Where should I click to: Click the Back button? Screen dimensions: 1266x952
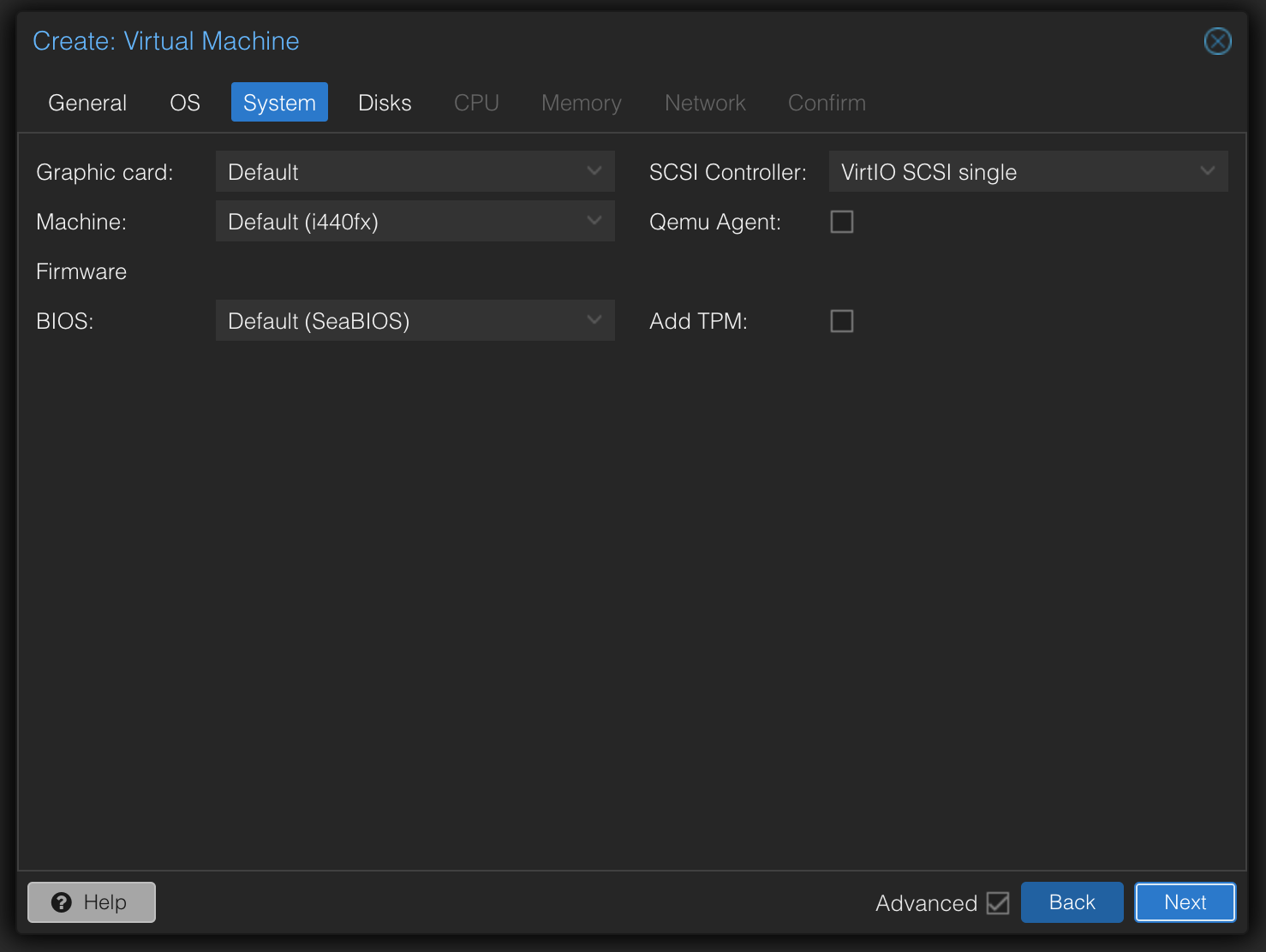1072,902
